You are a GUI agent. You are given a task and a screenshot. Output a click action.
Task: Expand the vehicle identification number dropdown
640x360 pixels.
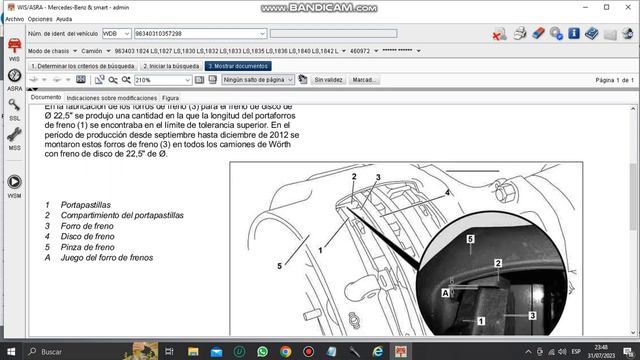(262, 33)
